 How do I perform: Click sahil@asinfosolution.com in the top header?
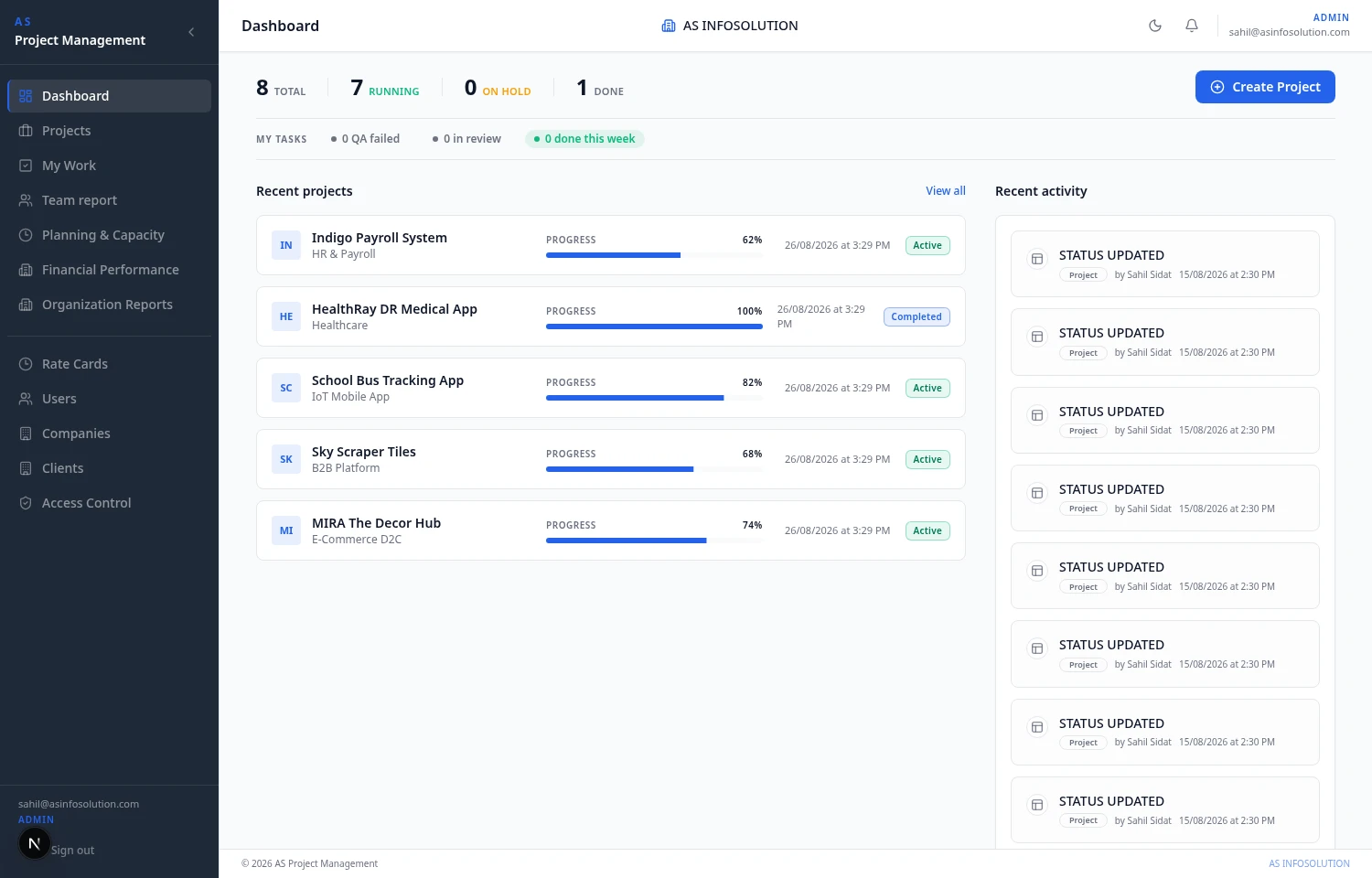[1289, 32]
